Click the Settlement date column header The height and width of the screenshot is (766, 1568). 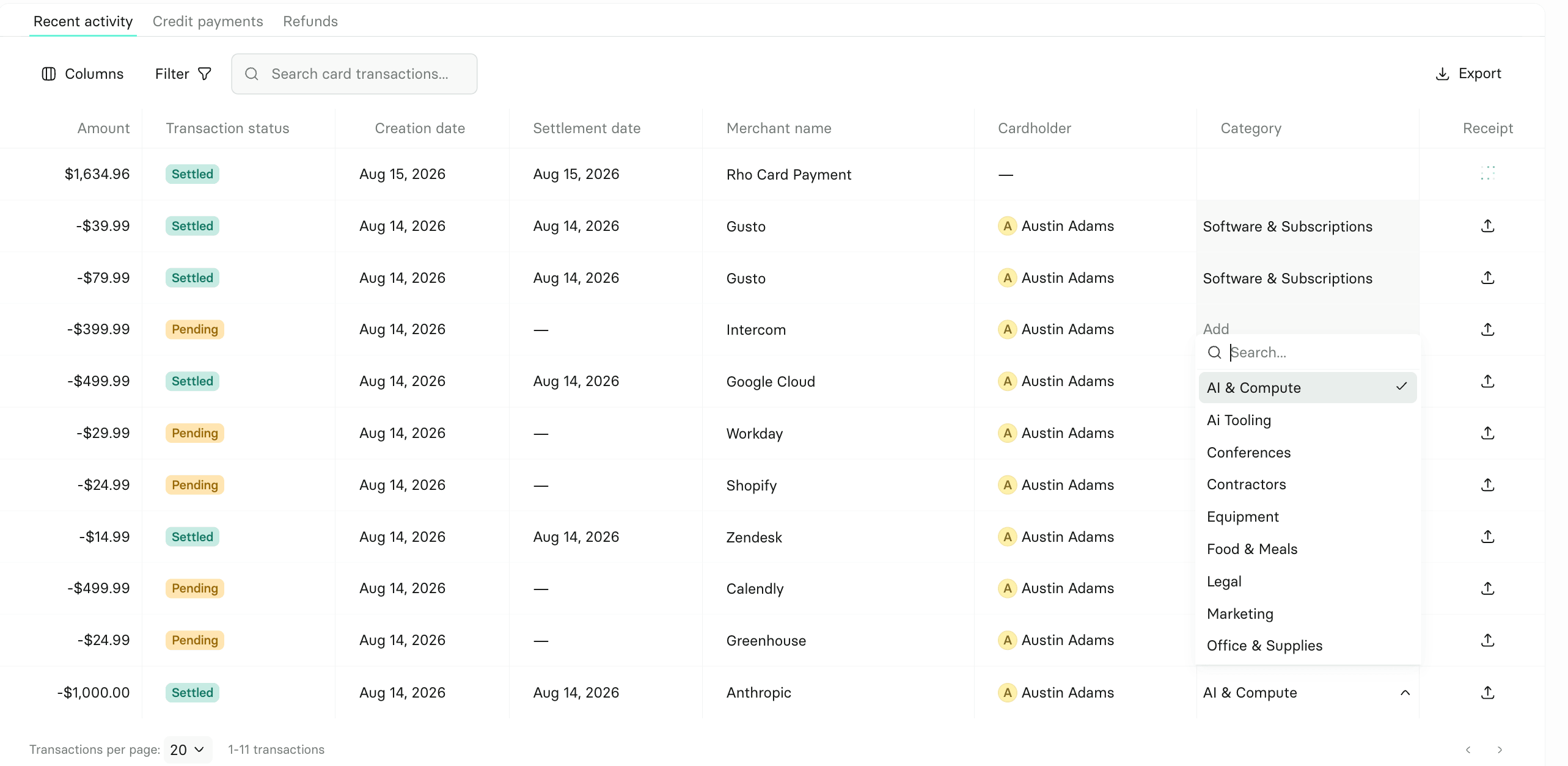pyautogui.click(x=587, y=128)
